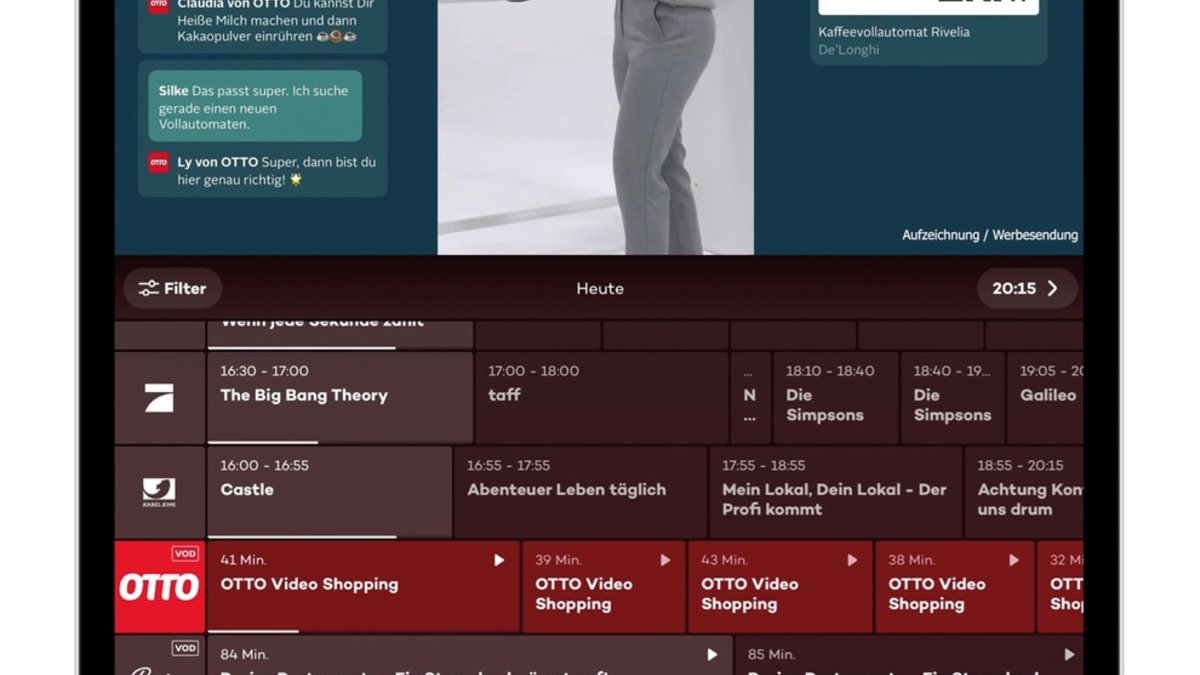
Task: Open the De'Longhi Kaffeevollautomat Rivelia product card
Action: coord(928,30)
